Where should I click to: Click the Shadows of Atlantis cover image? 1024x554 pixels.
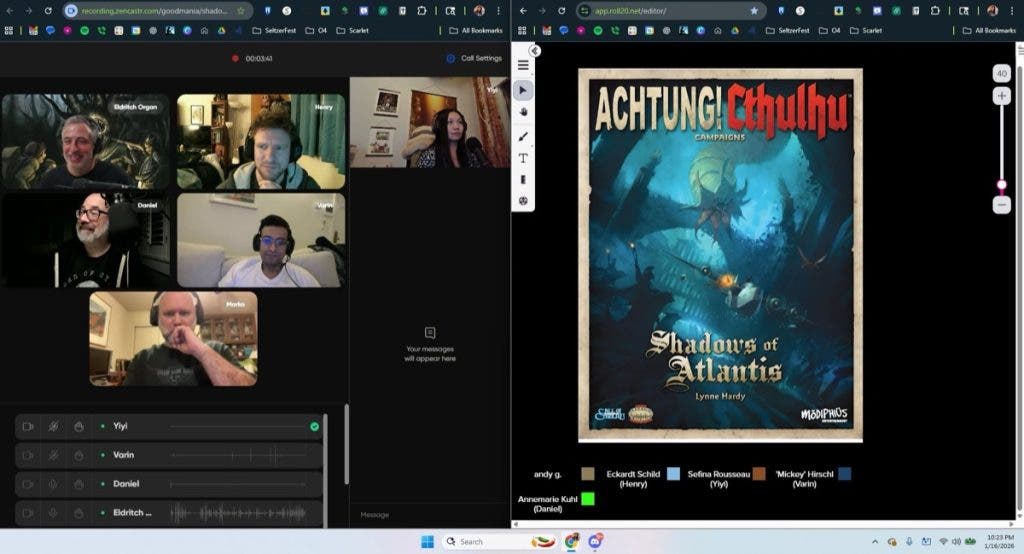coord(720,255)
